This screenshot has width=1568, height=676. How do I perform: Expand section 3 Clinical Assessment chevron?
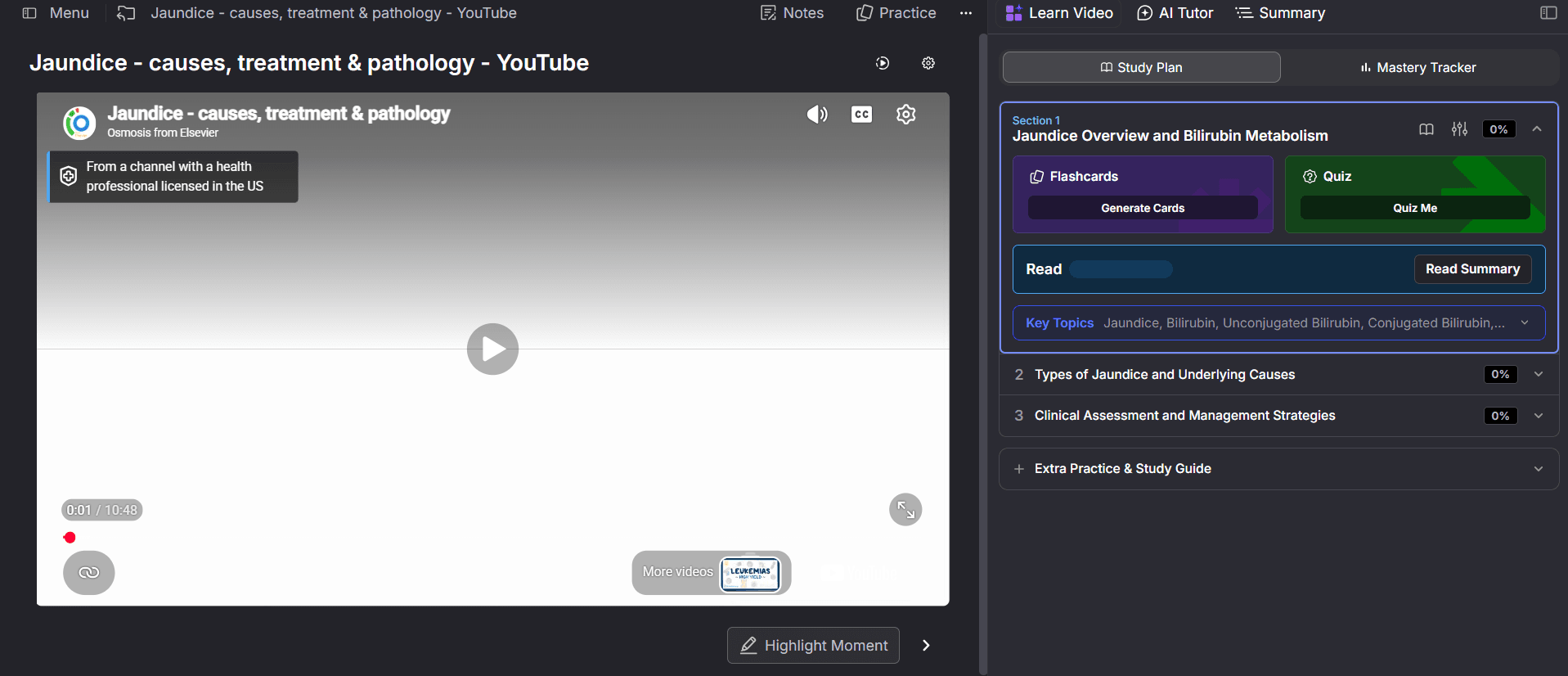pos(1539,416)
